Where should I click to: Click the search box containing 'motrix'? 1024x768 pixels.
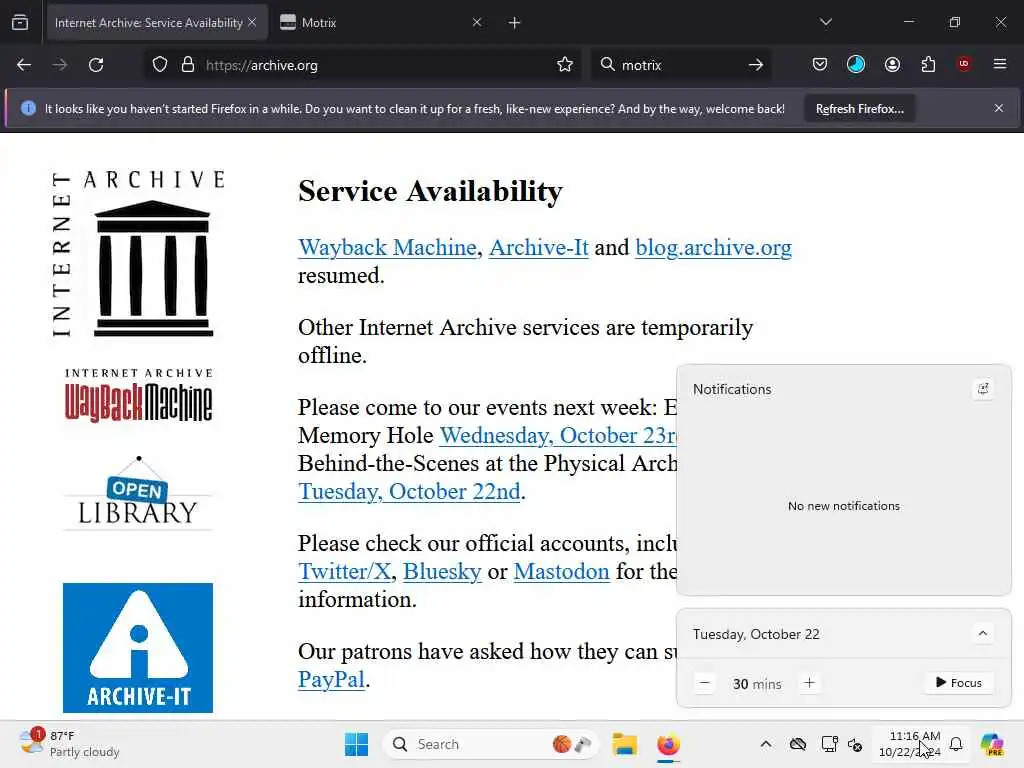click(x=679, y=65)
